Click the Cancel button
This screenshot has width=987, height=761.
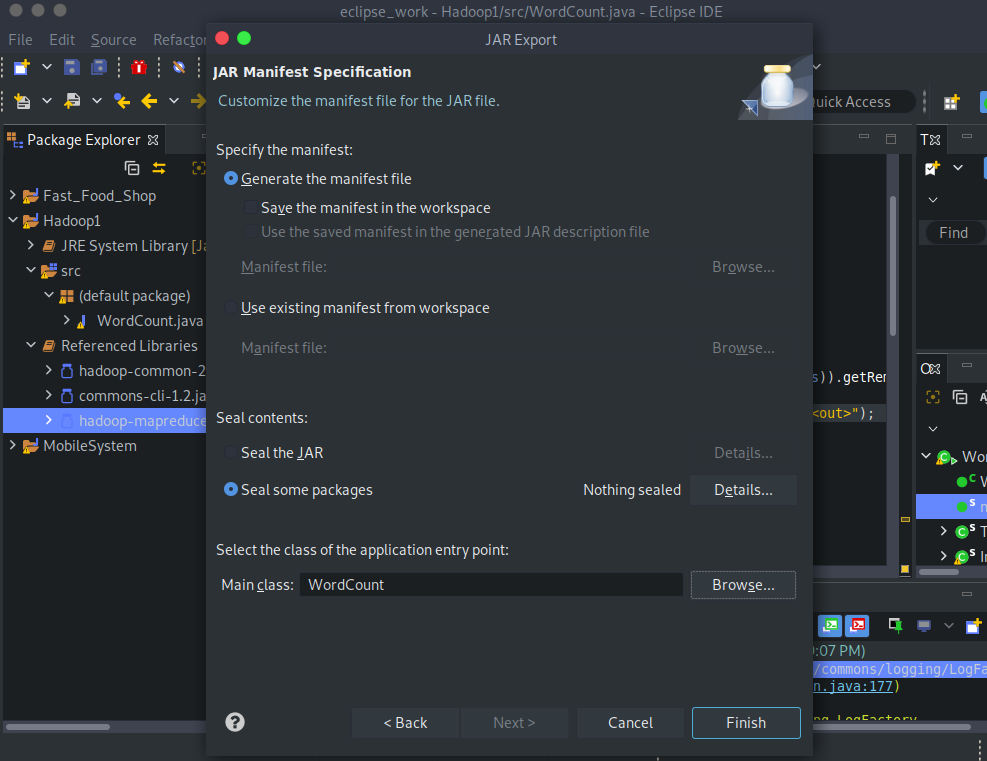coord(630,723)
